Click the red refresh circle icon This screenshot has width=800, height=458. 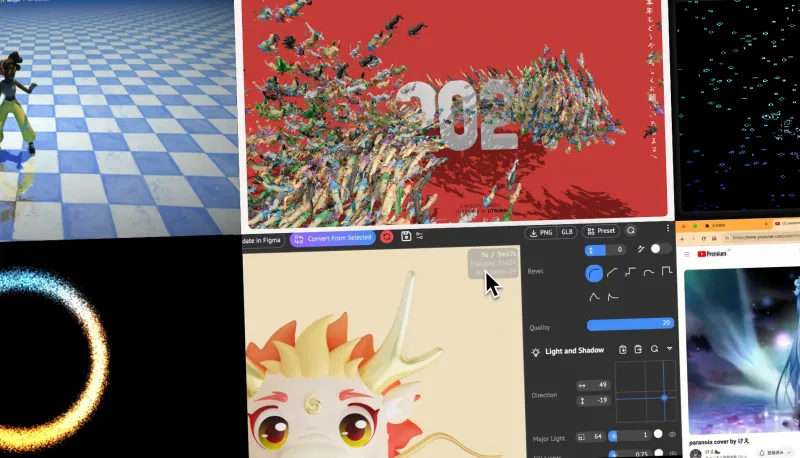387,237
